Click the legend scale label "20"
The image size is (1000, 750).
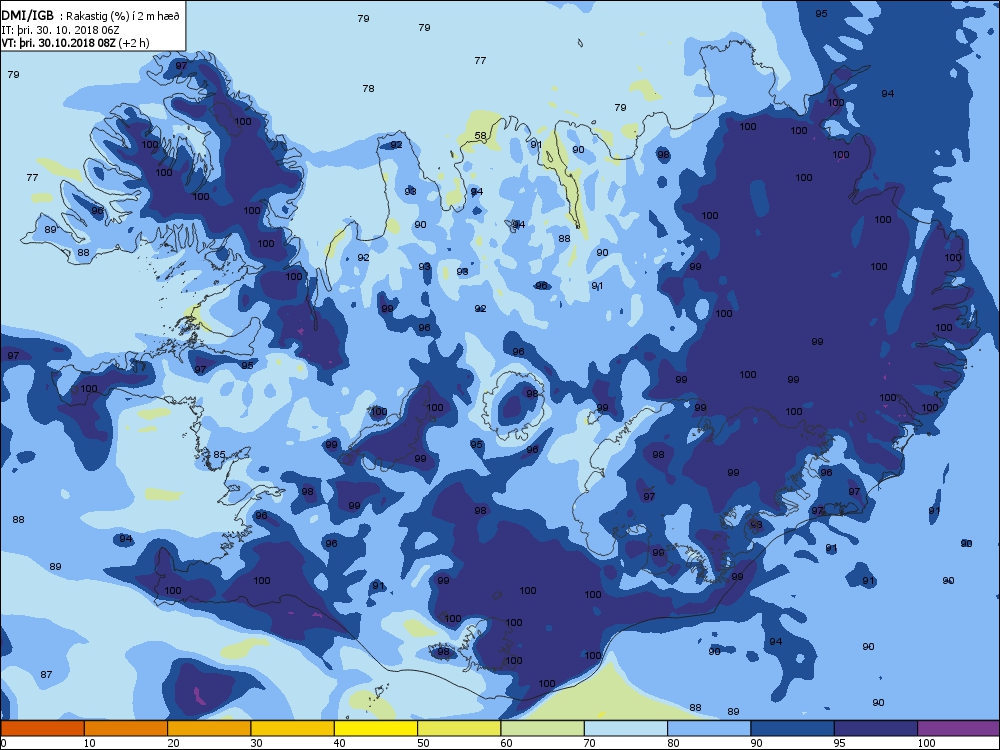point(173,742)
